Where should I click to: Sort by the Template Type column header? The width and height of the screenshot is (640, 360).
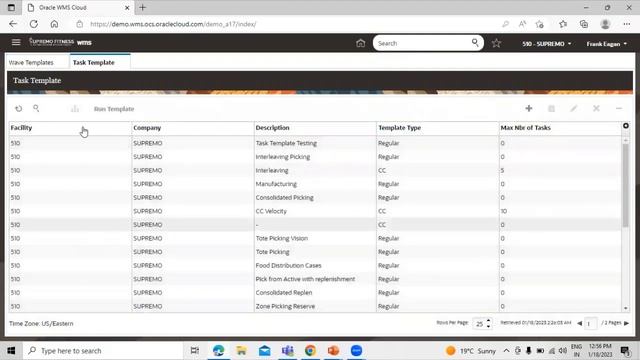(x=399, y=128)
